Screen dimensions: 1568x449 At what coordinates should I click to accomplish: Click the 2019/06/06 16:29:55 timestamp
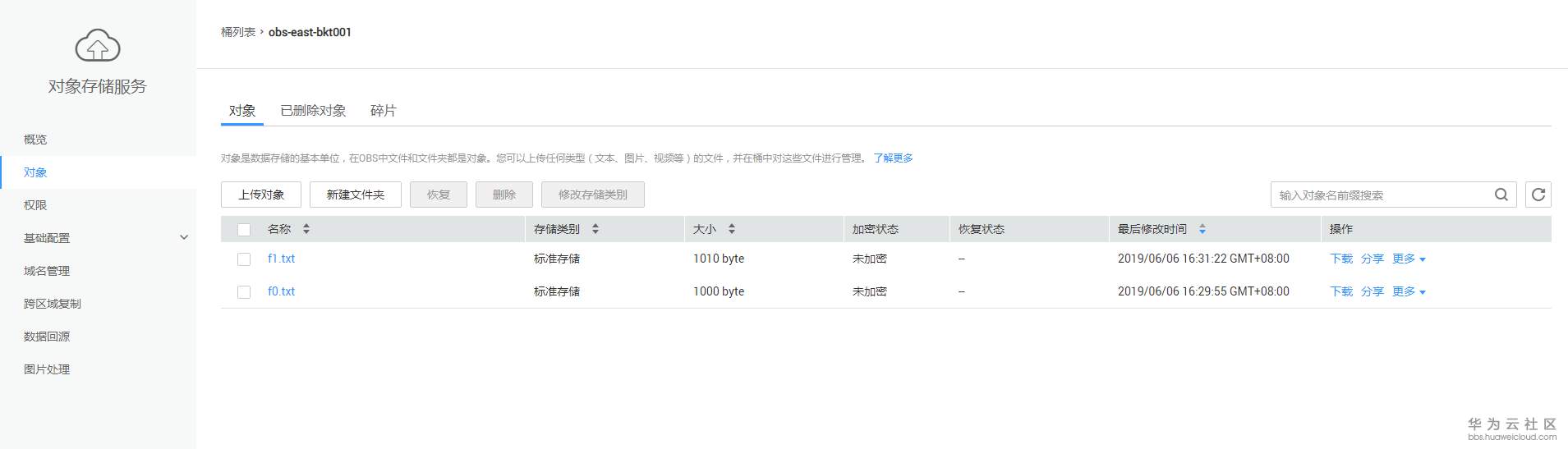(x=1203, y=291)
